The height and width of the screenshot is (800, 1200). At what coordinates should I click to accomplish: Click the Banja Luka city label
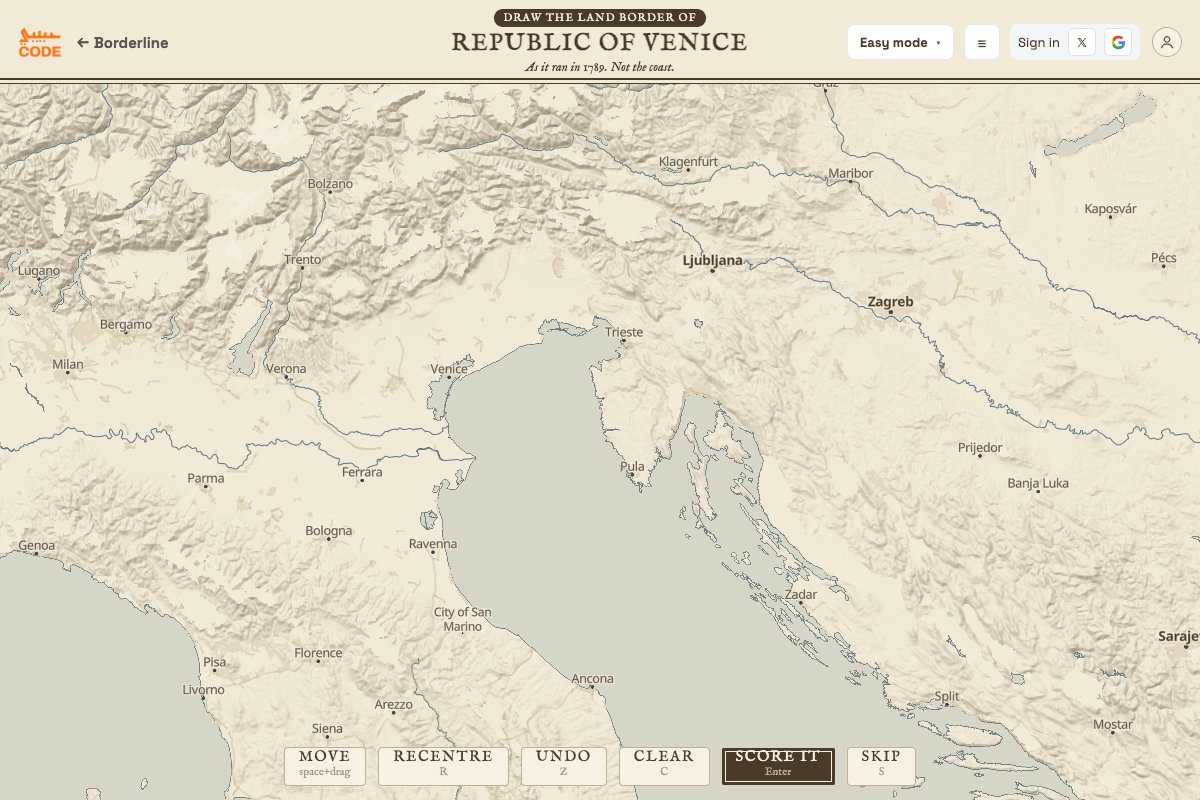1038,484
